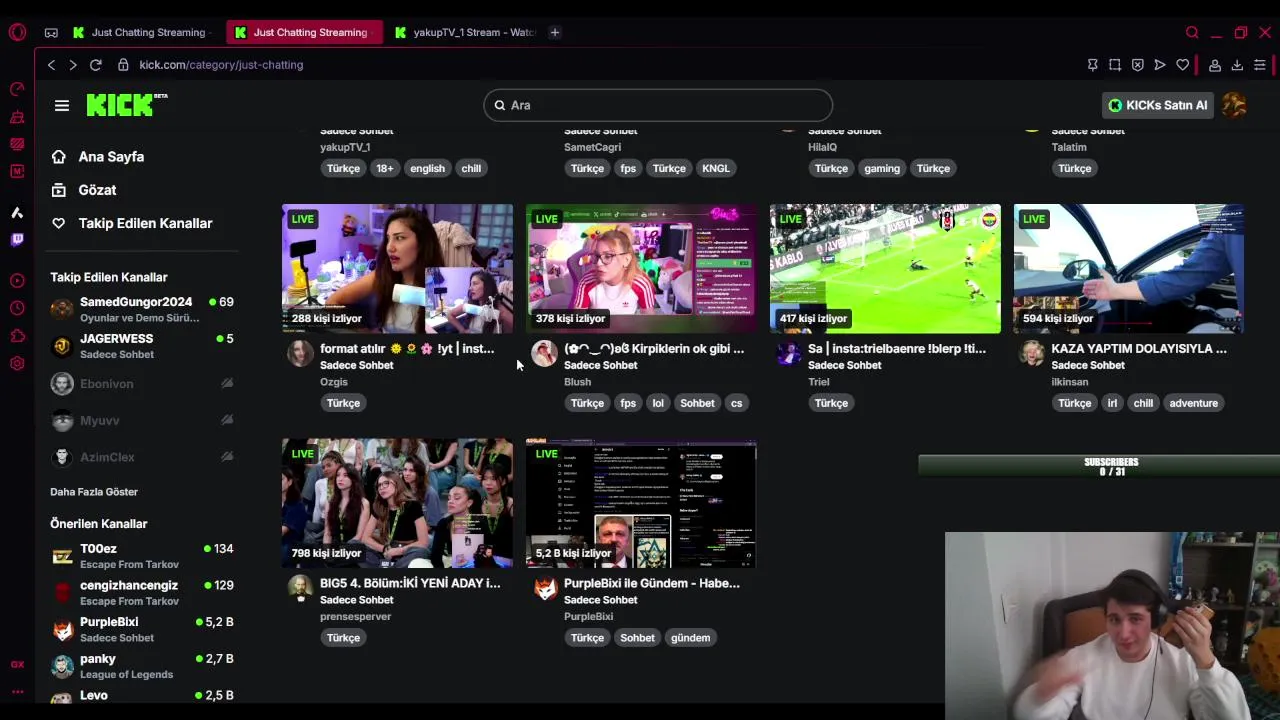Click the 'KICKs Satın Al' button
The image size is (1280, 720).
click(1157, 105)
